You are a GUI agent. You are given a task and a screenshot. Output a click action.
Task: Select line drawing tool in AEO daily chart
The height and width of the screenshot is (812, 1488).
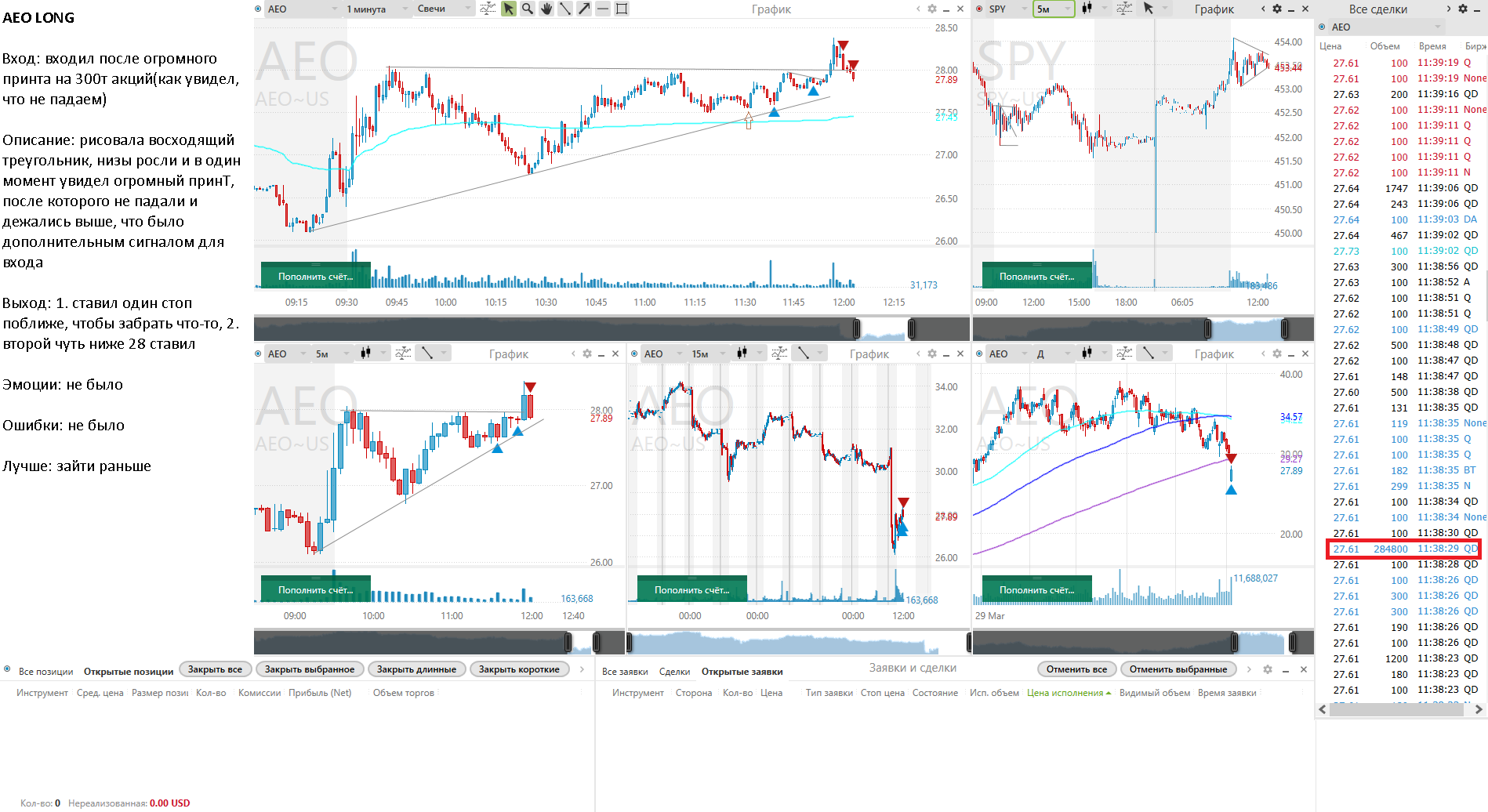[1149, 353]
